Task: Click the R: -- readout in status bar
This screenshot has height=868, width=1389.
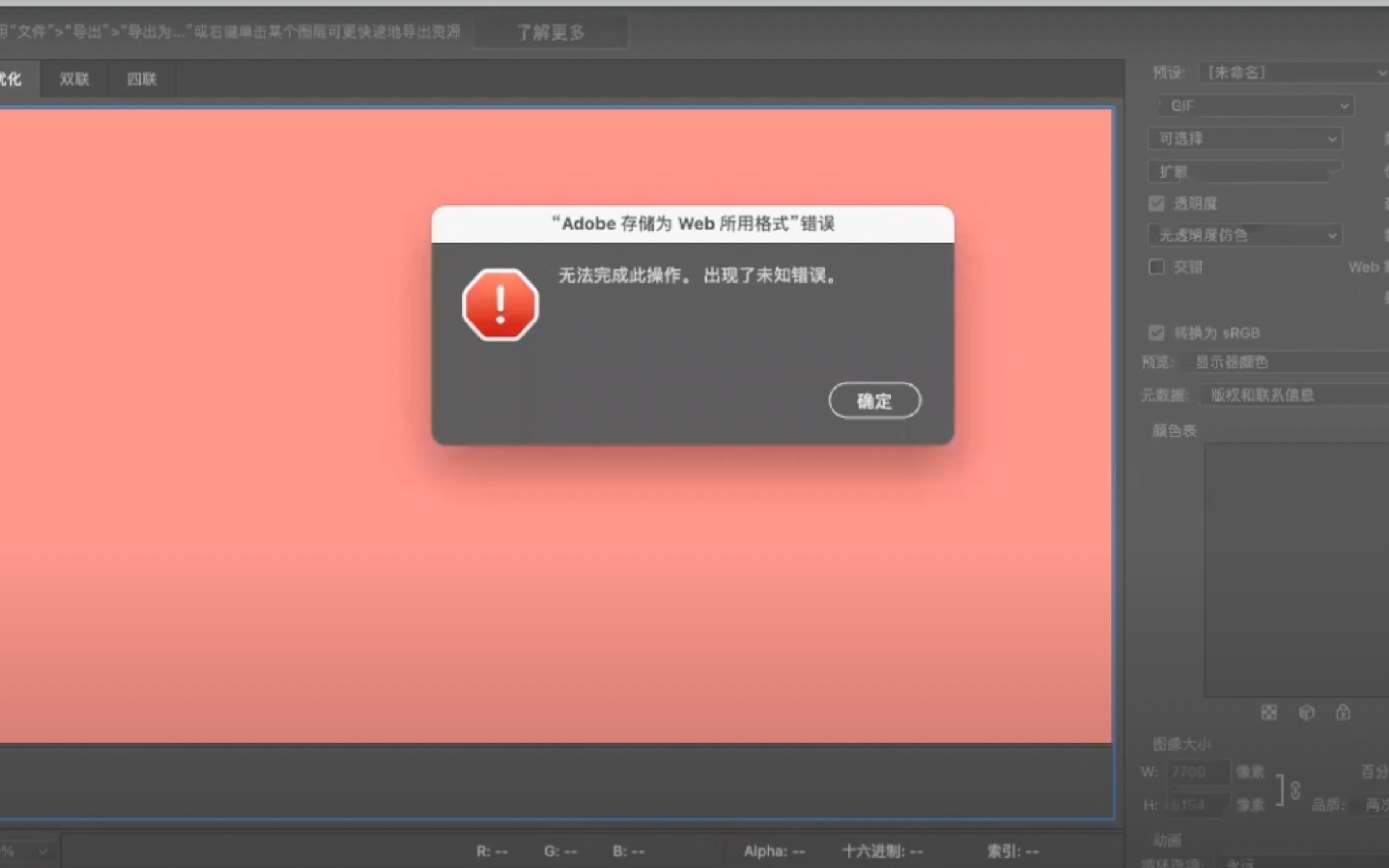Action: 492,851
